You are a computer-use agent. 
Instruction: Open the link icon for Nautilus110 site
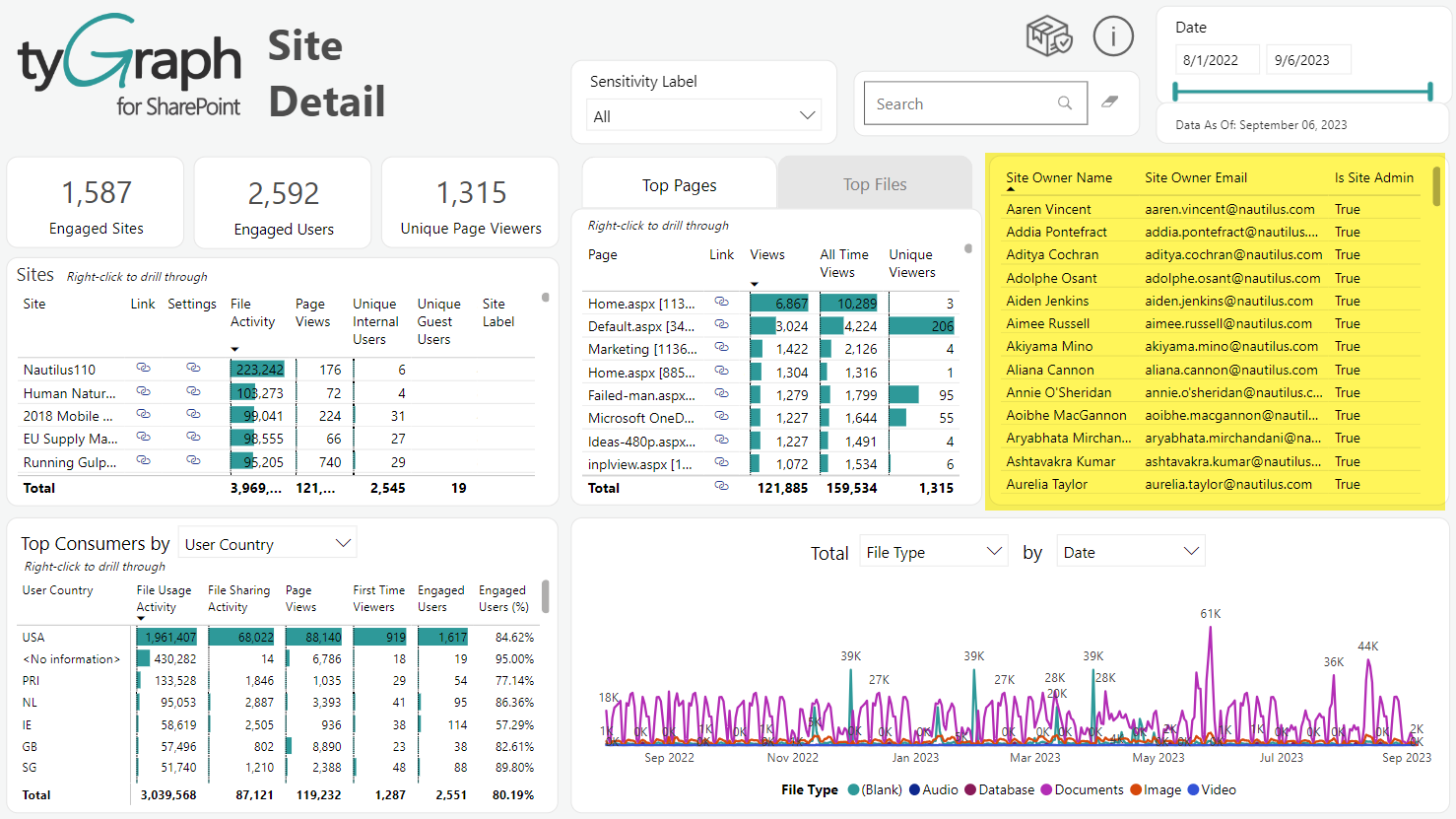[143, 368]
